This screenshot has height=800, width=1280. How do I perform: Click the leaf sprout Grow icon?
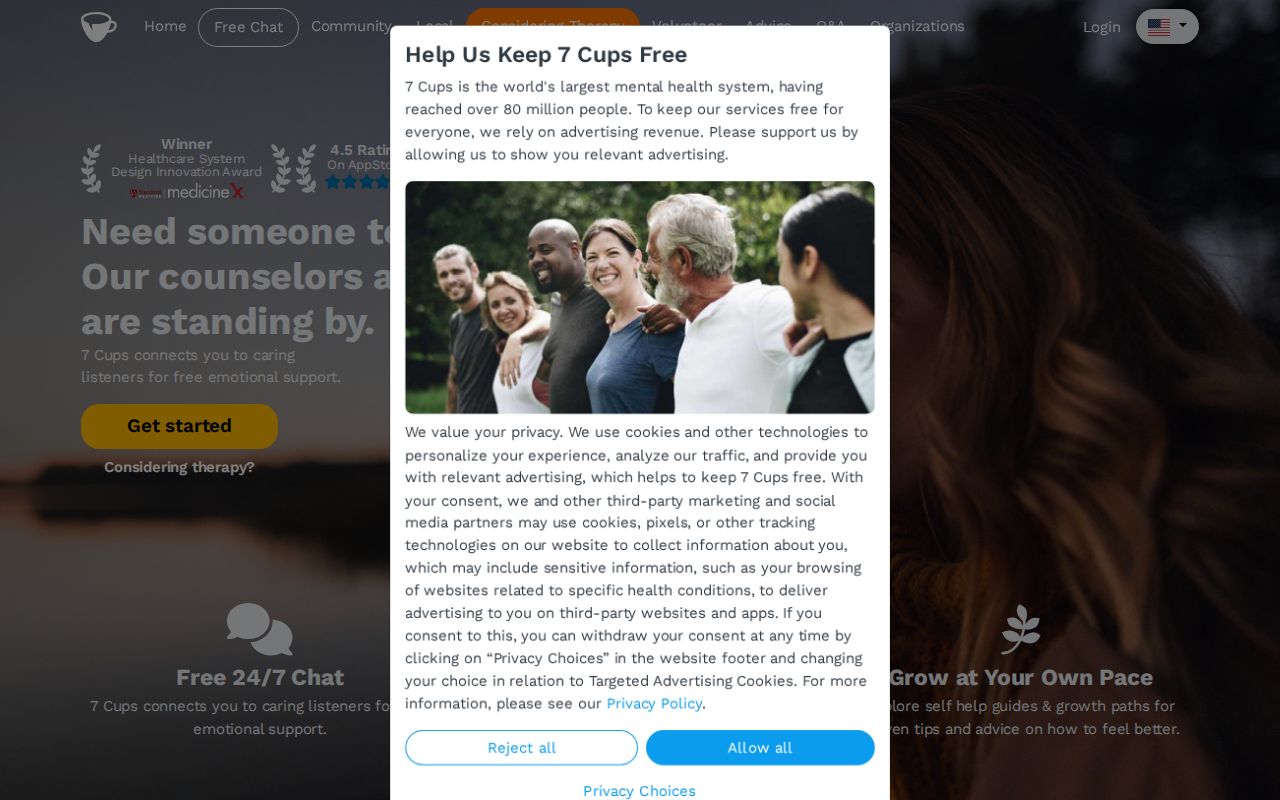click(x=1021, y=629)
